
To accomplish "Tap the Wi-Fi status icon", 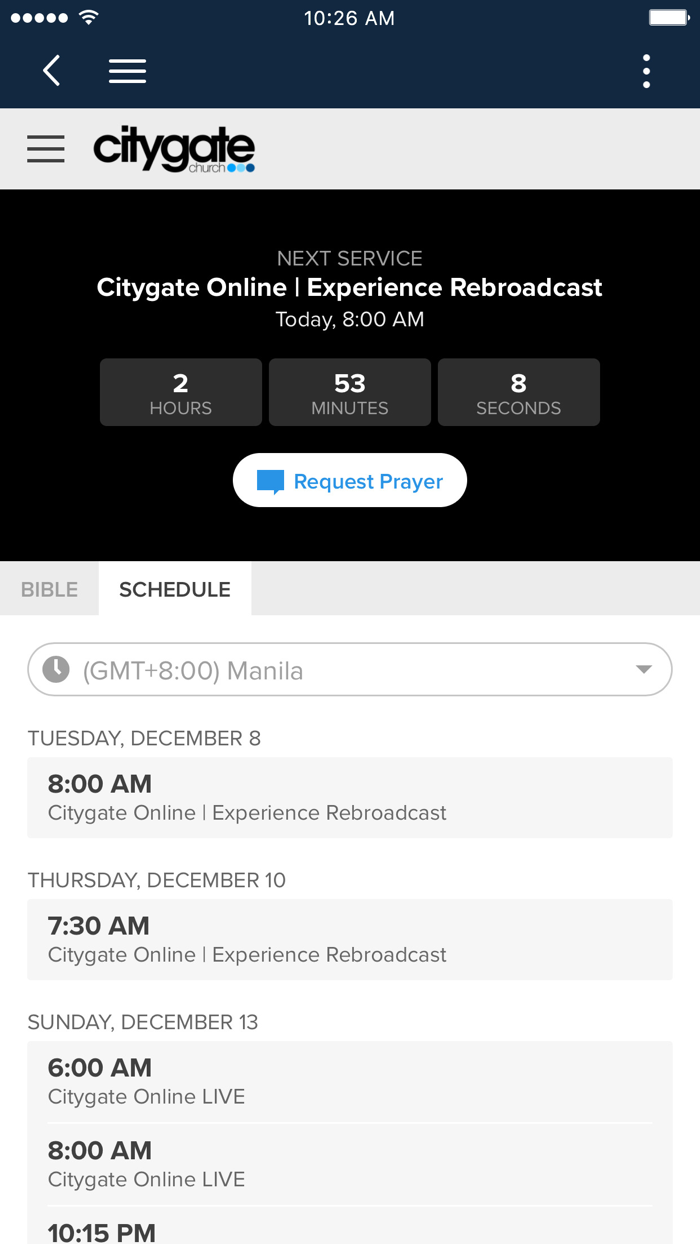I will 89,18.
